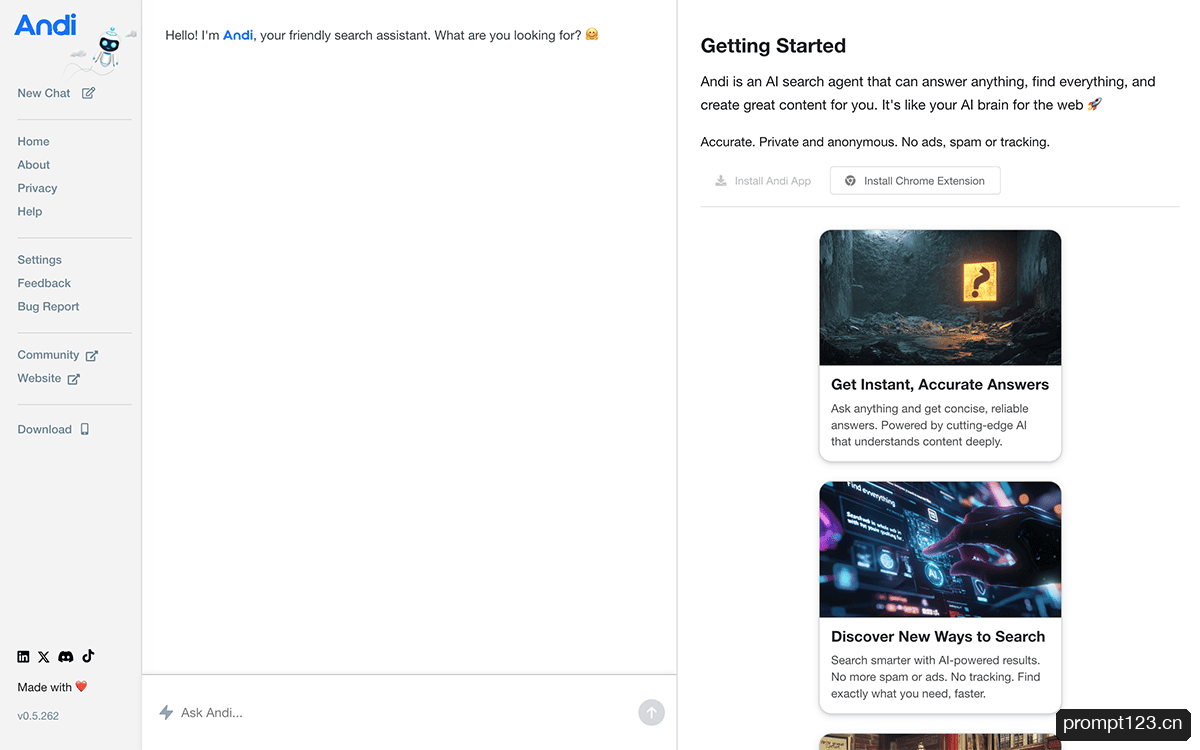The height and width of the screenshot is (750, 1200).
Task: Open Andi's X (Twitter) icon
Action: [x=44, y=657]
